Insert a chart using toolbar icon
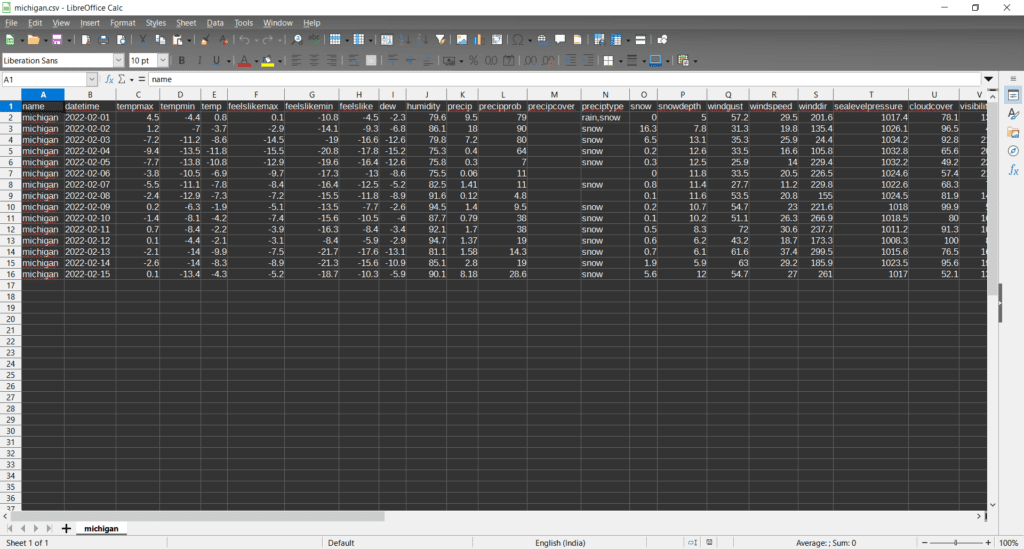Screen dimensions: 1024x549 pos(478,40)
